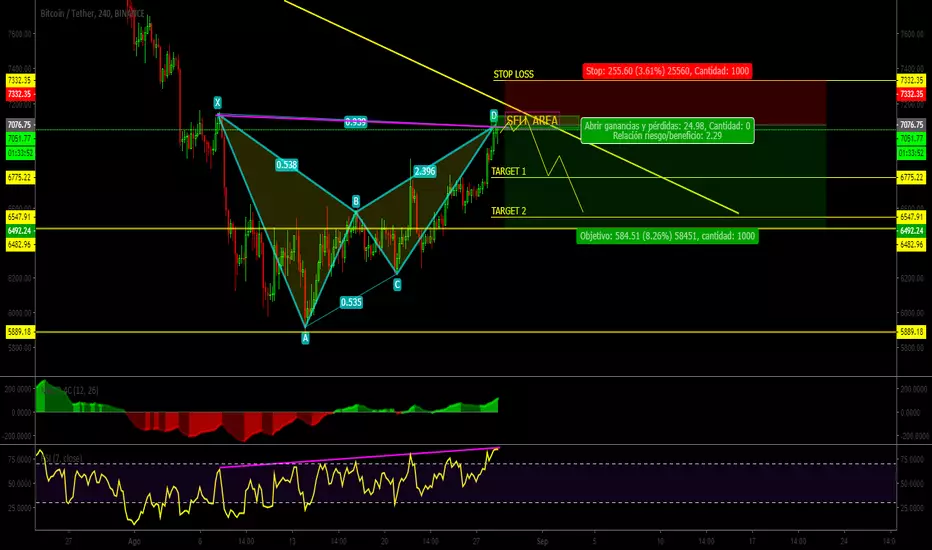
Task: Select the B point label of the pattern
Action: coord(355,202)
